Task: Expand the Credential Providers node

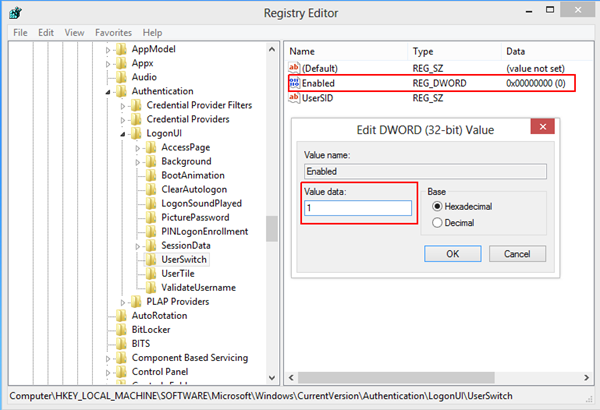Action: pos(123,119)
